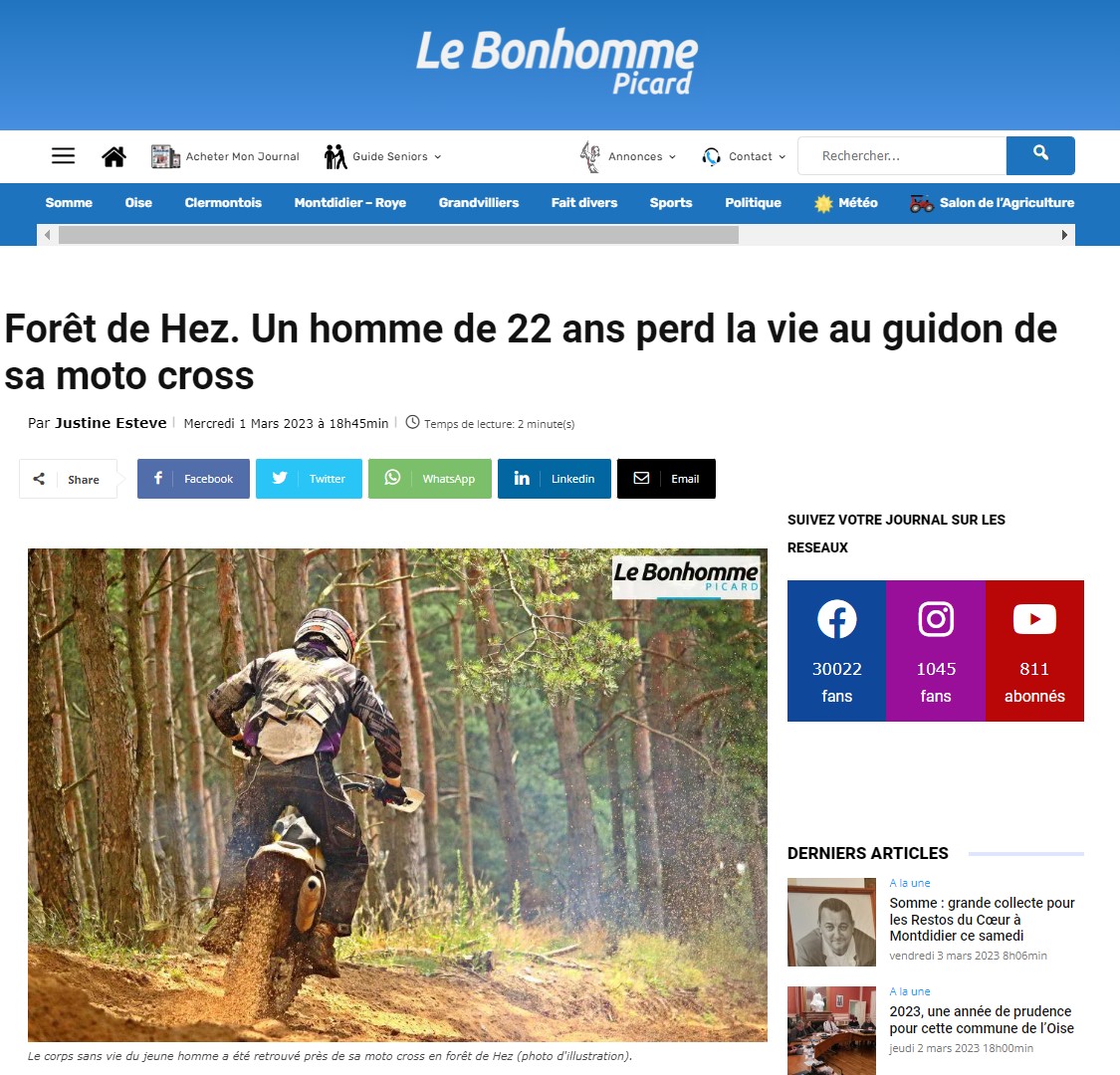Screen dimensions: 1120x1075
Task: Go to the home page icon
Action: (x=113, y=156)
